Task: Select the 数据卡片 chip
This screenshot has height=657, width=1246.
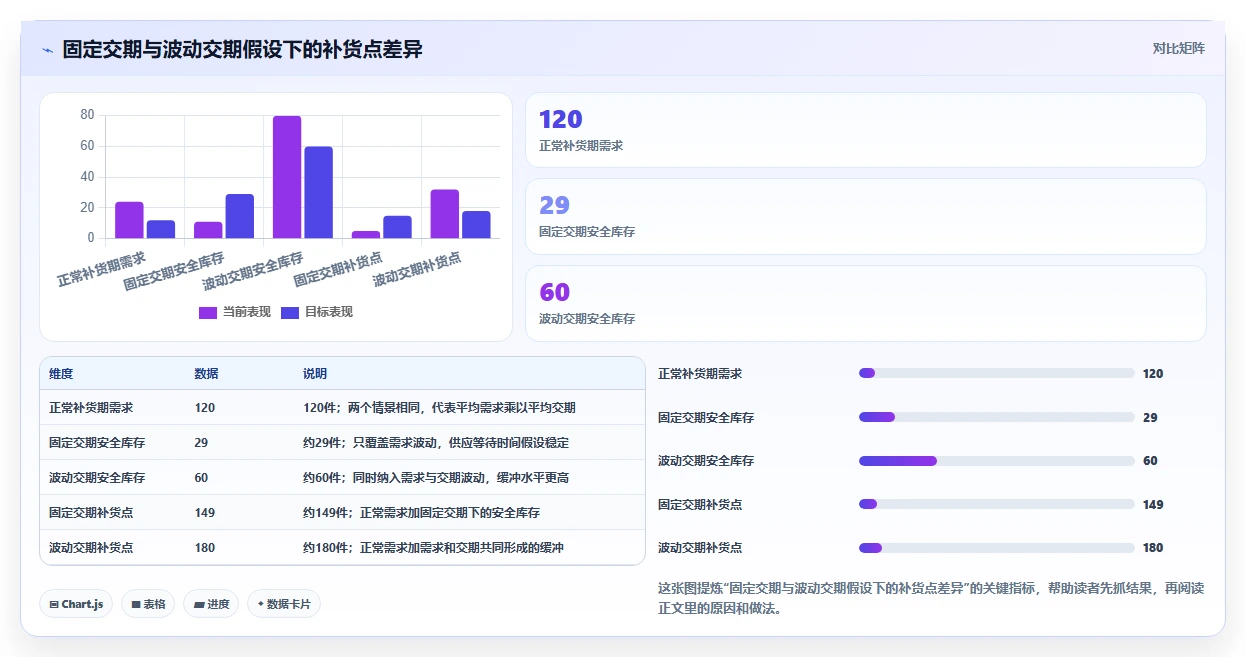Action: [284, 604]
